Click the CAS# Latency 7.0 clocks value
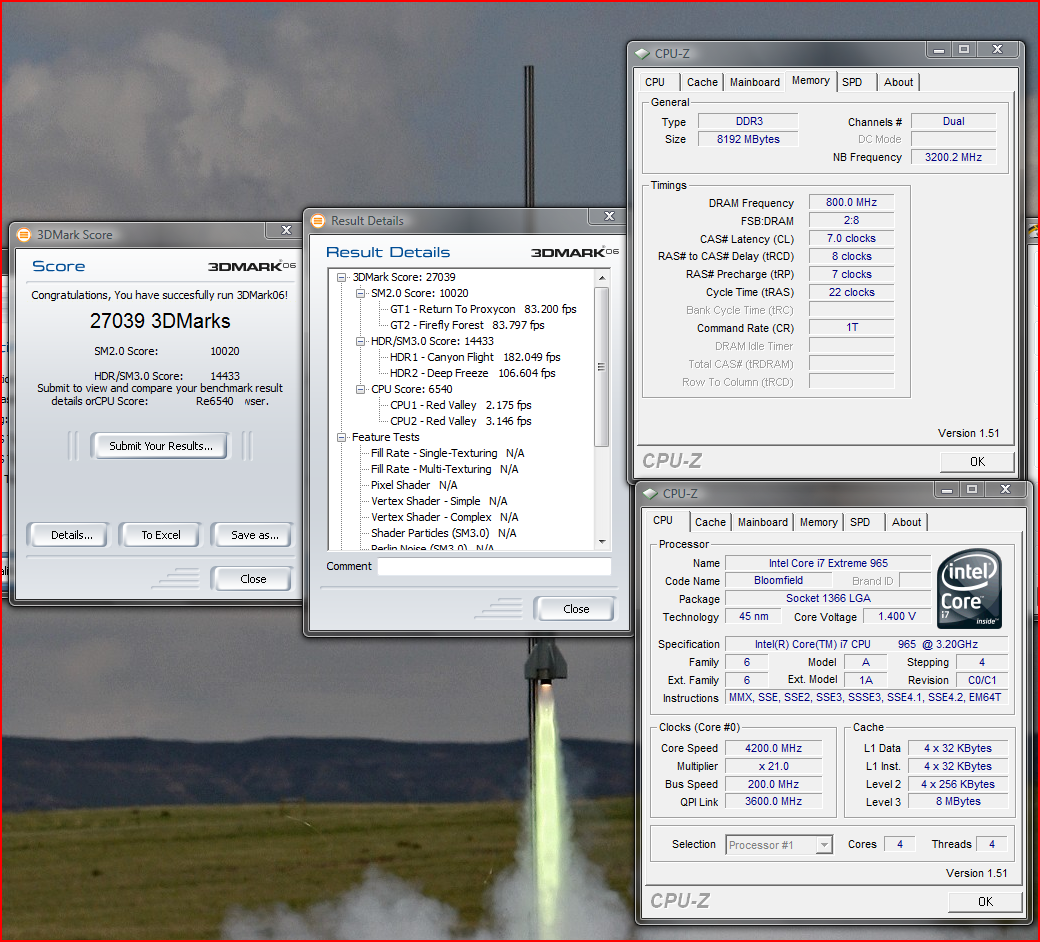 851,238
